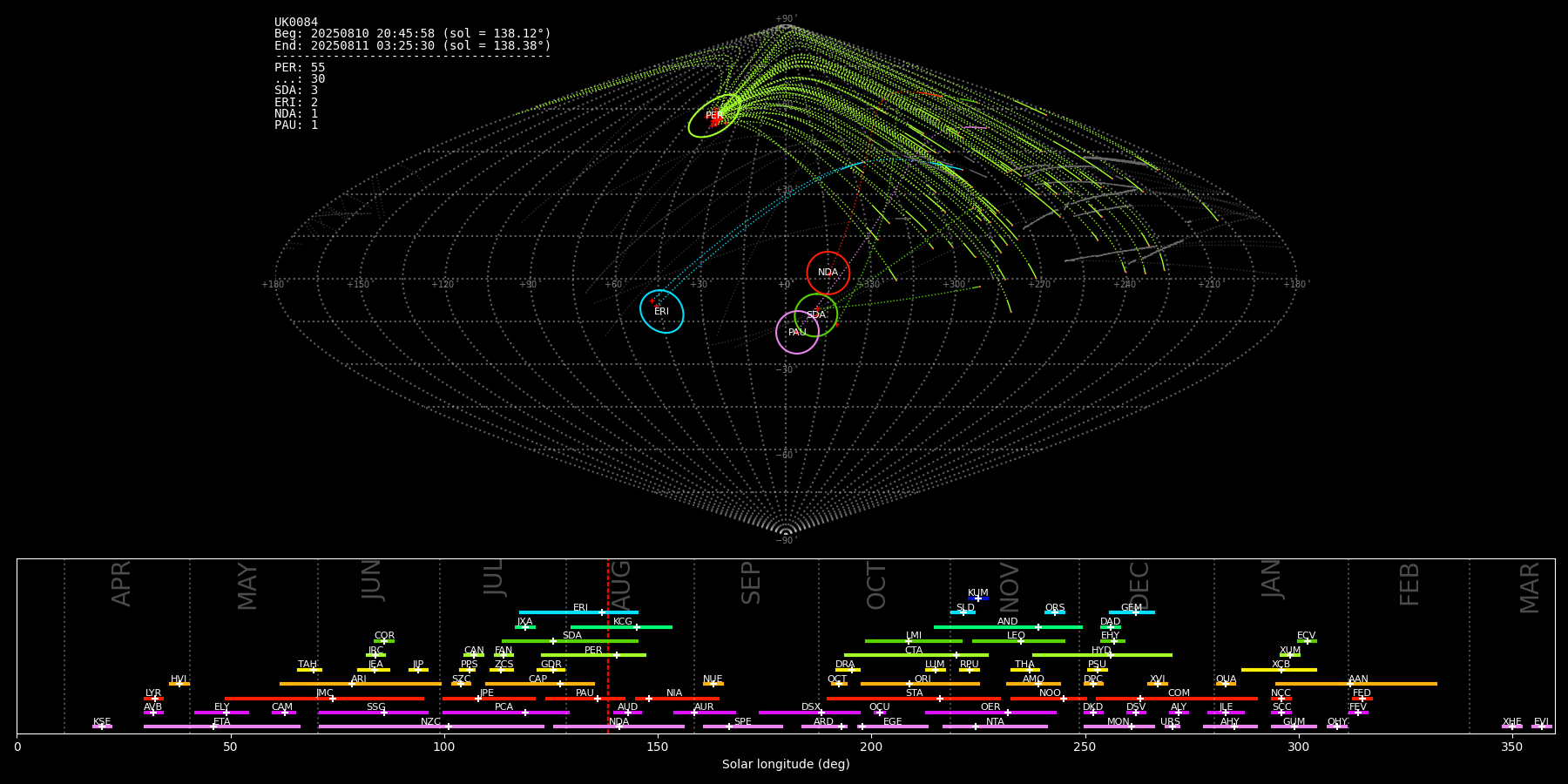
Task: Click the green PER bar in timeline
Action: tap(593, 655)
